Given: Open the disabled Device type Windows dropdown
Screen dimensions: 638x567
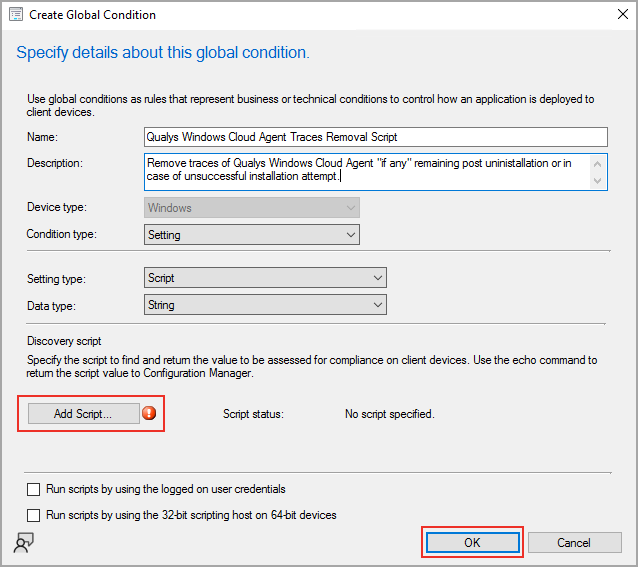Looking at the screenshot, I should tap(252, 208).
